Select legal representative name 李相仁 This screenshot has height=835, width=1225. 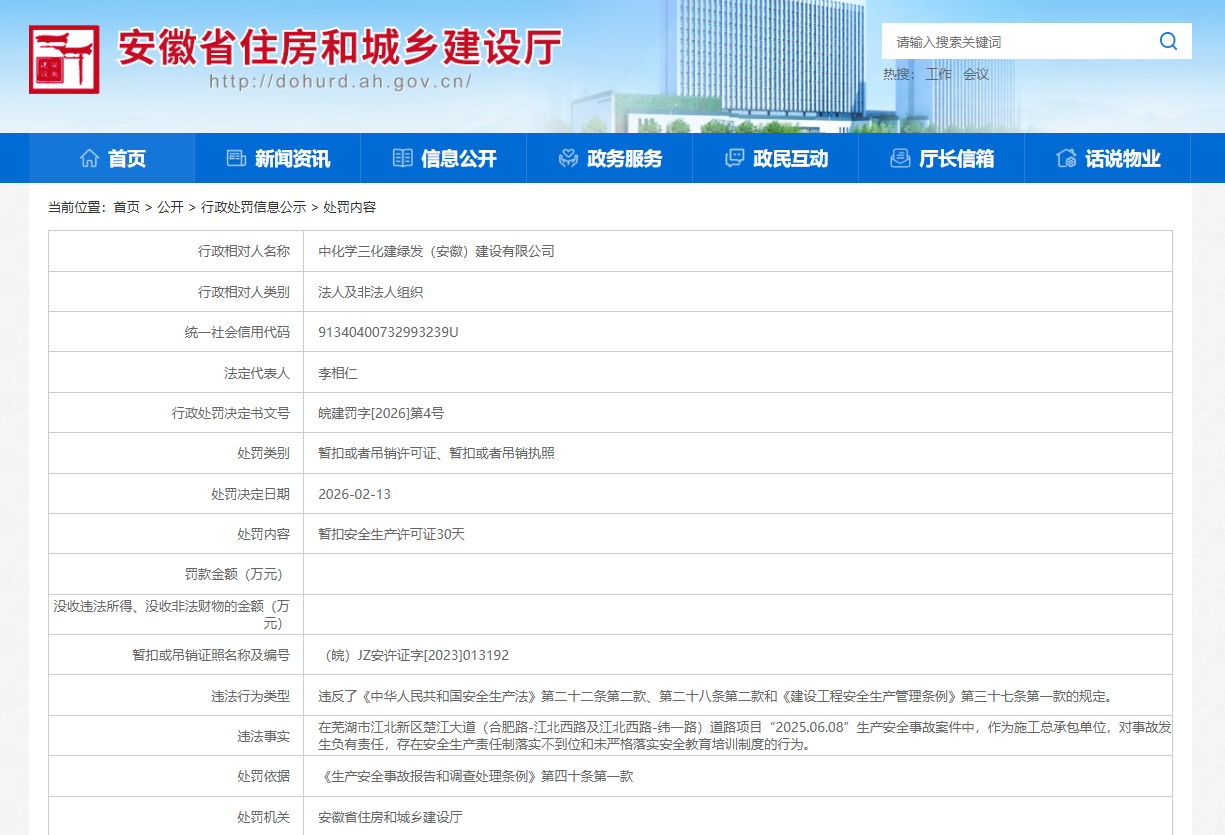[x=338, y=373]
